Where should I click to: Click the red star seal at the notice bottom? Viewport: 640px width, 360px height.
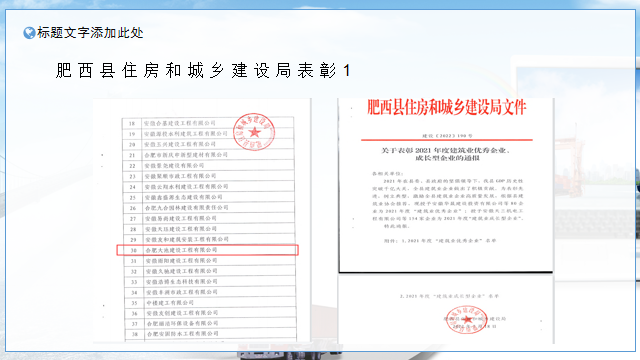tap(466, 320)
